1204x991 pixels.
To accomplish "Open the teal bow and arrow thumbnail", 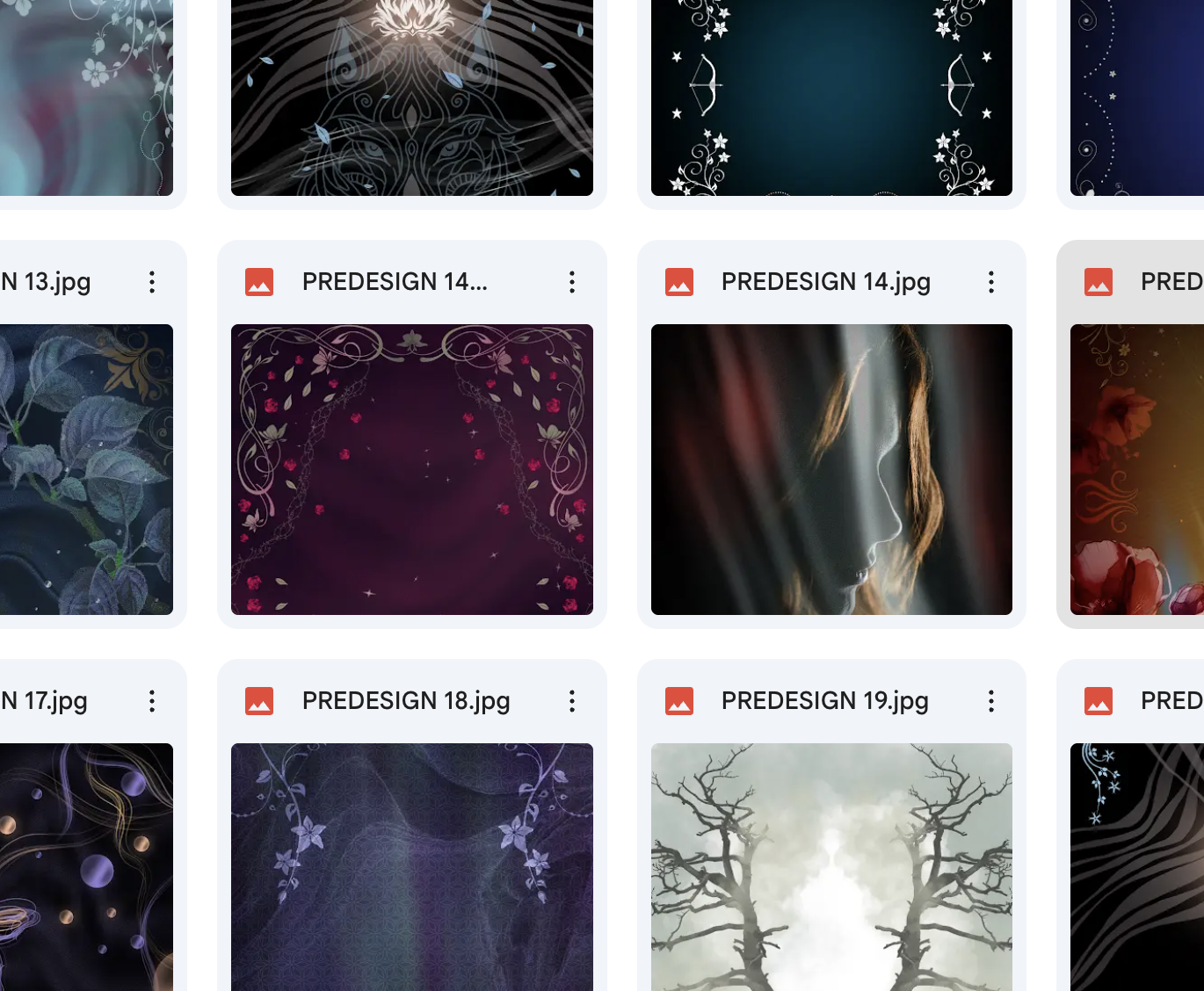I will (831, 98).
